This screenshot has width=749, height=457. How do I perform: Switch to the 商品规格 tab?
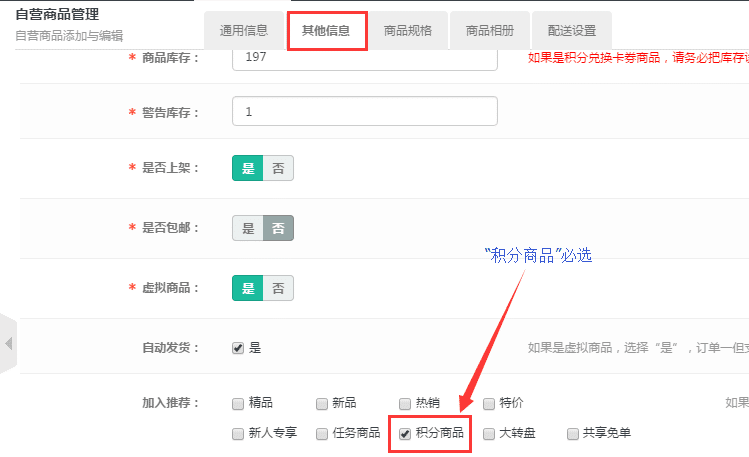(408, 30)
